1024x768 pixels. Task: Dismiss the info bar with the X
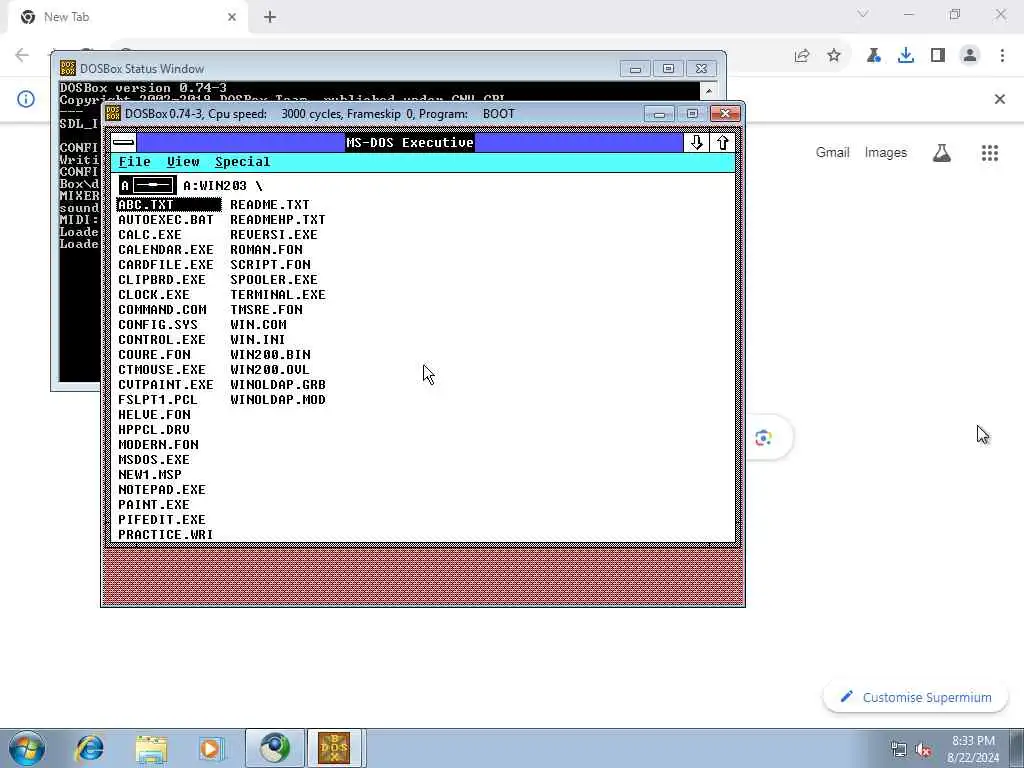click(999, 99)
